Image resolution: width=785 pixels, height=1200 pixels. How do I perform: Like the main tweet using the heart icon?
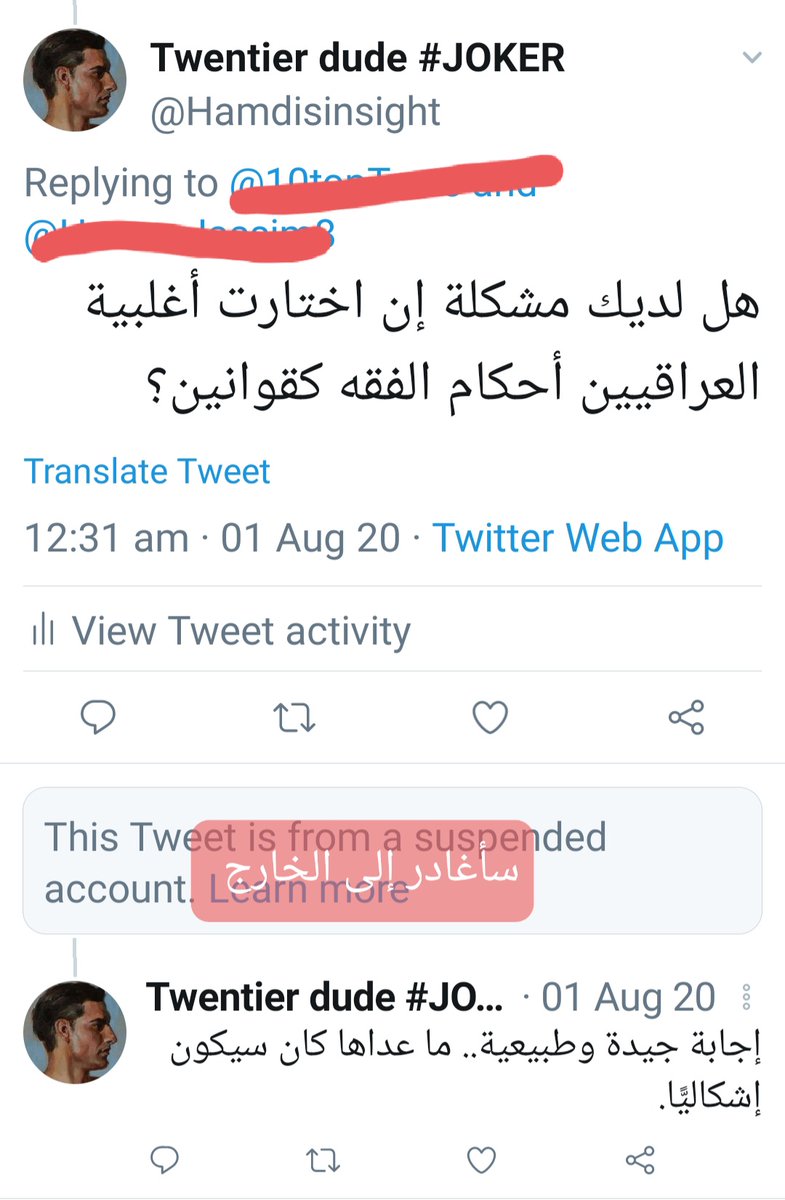[490, 717]
